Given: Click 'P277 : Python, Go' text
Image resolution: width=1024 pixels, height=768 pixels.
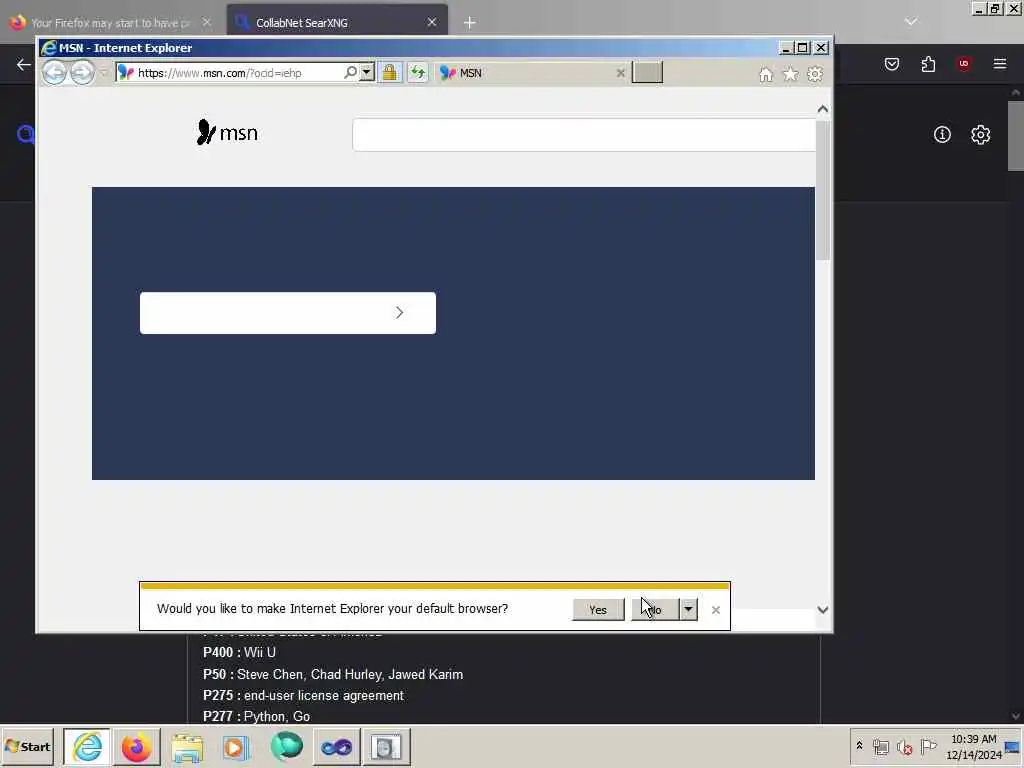Looking at the screenshot, I should click(256, 716).
